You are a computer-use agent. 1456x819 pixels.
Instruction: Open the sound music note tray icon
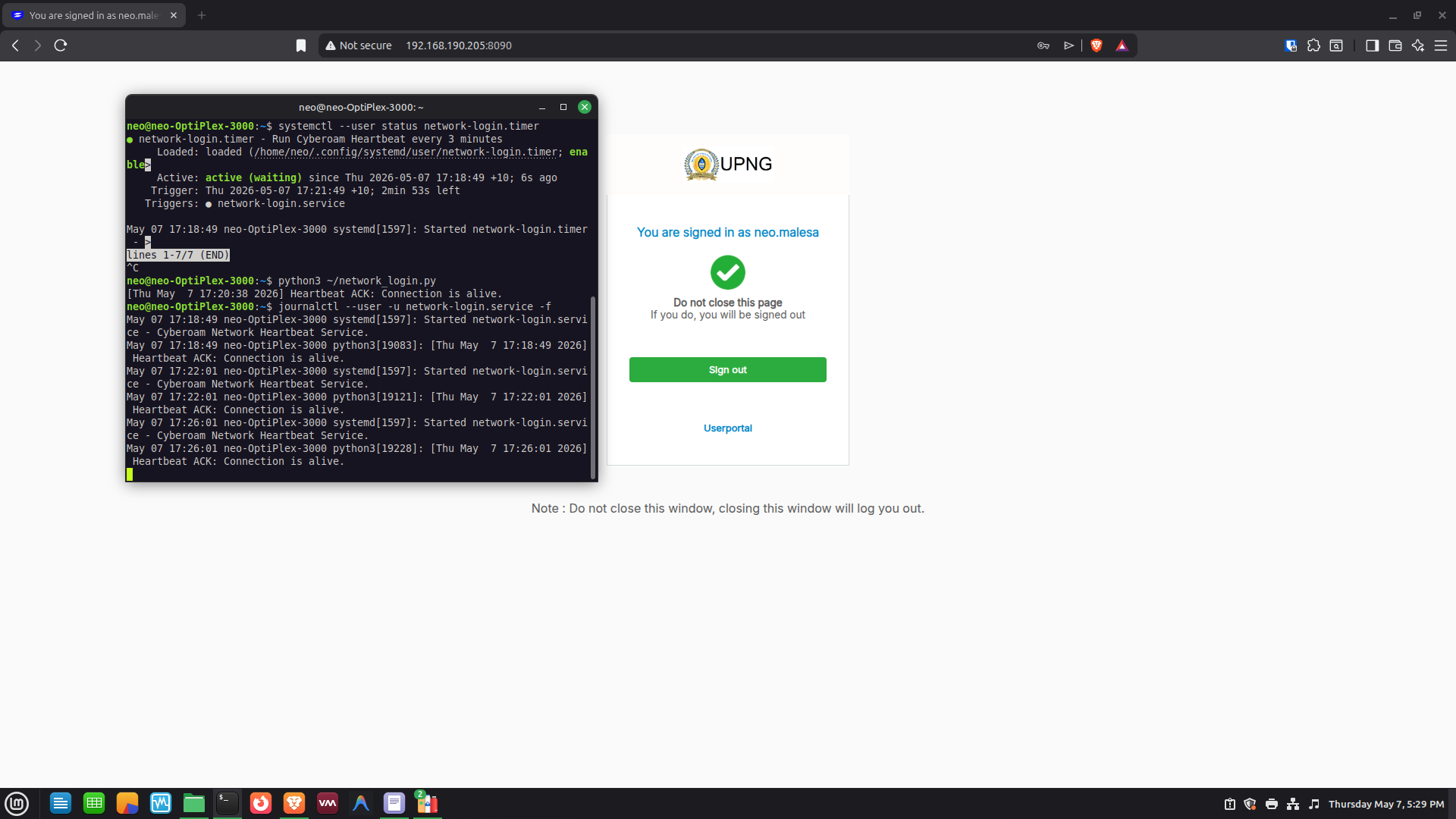coord(1314,805)
